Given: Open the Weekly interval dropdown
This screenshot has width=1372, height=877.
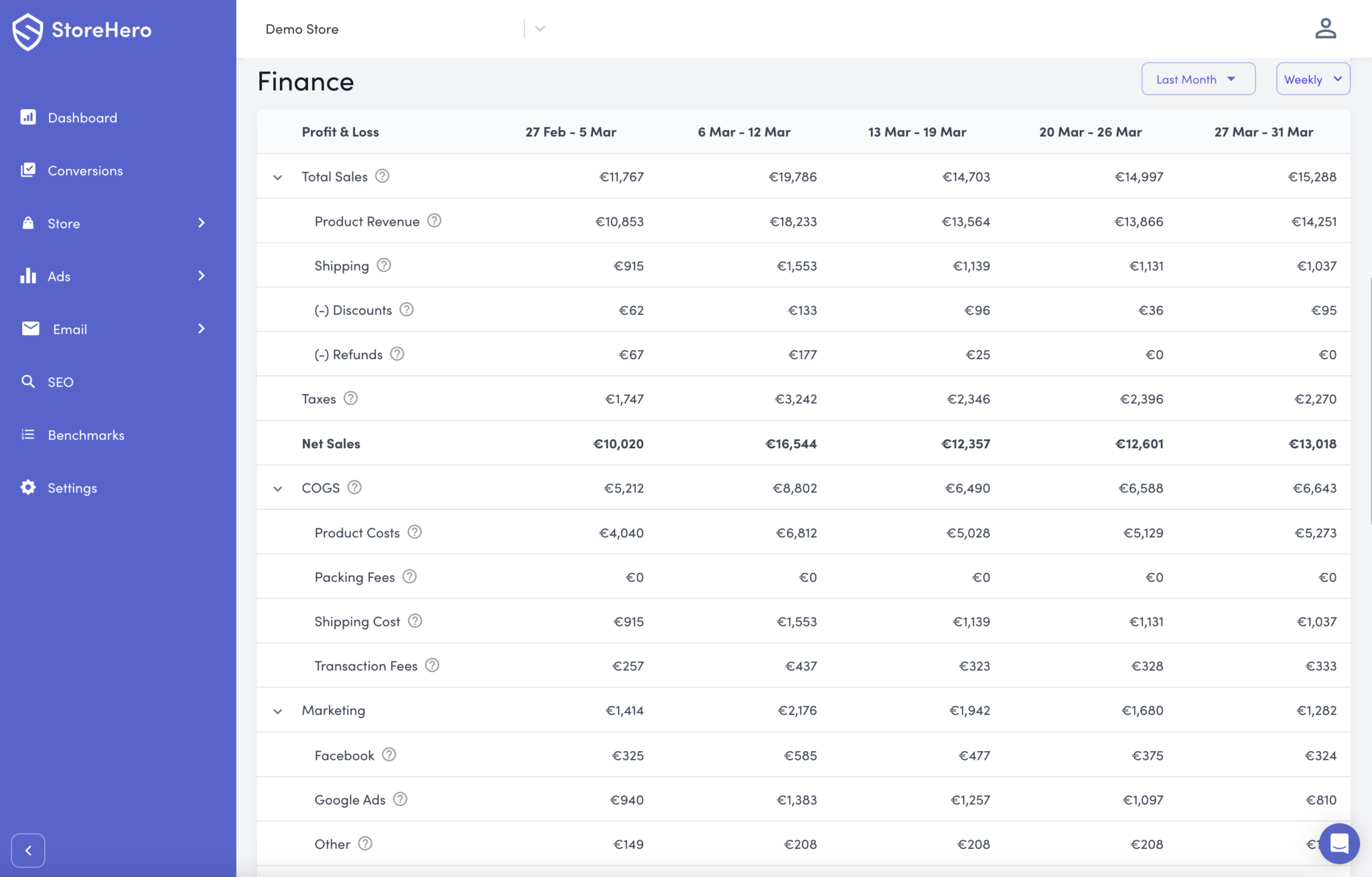Looking at the screenshot, I should tap(1312, 79).
